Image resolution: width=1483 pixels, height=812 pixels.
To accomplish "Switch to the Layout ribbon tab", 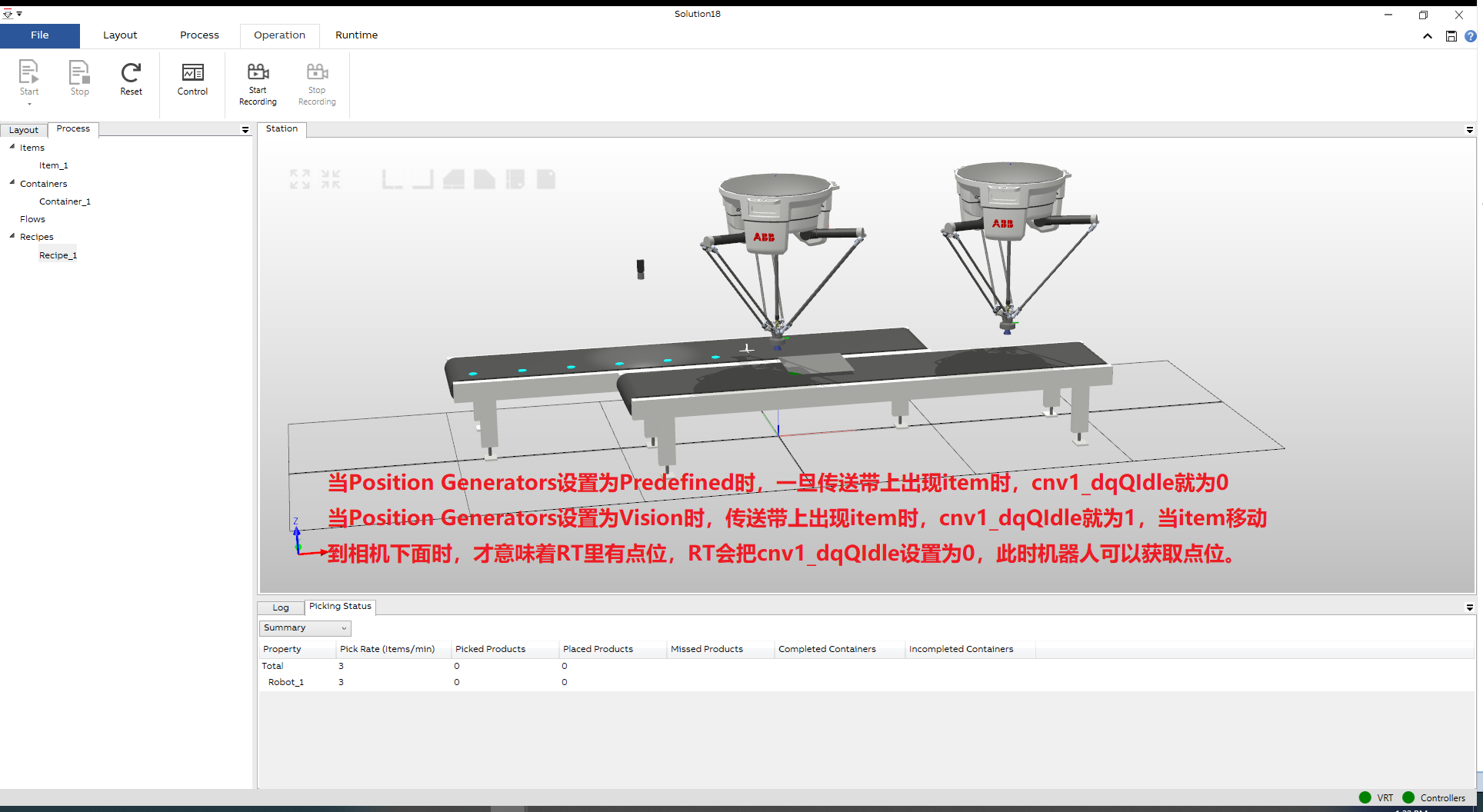I will (120, 35).
